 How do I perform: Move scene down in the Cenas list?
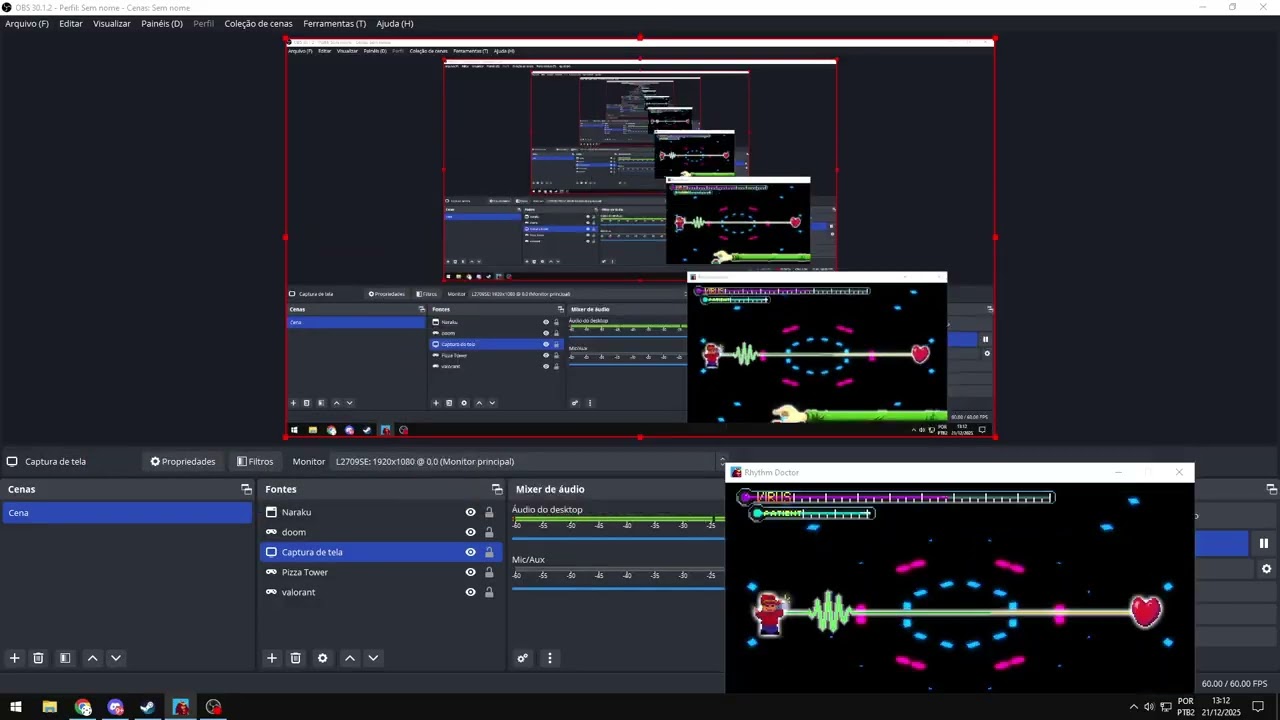click(x=116, y=658)
